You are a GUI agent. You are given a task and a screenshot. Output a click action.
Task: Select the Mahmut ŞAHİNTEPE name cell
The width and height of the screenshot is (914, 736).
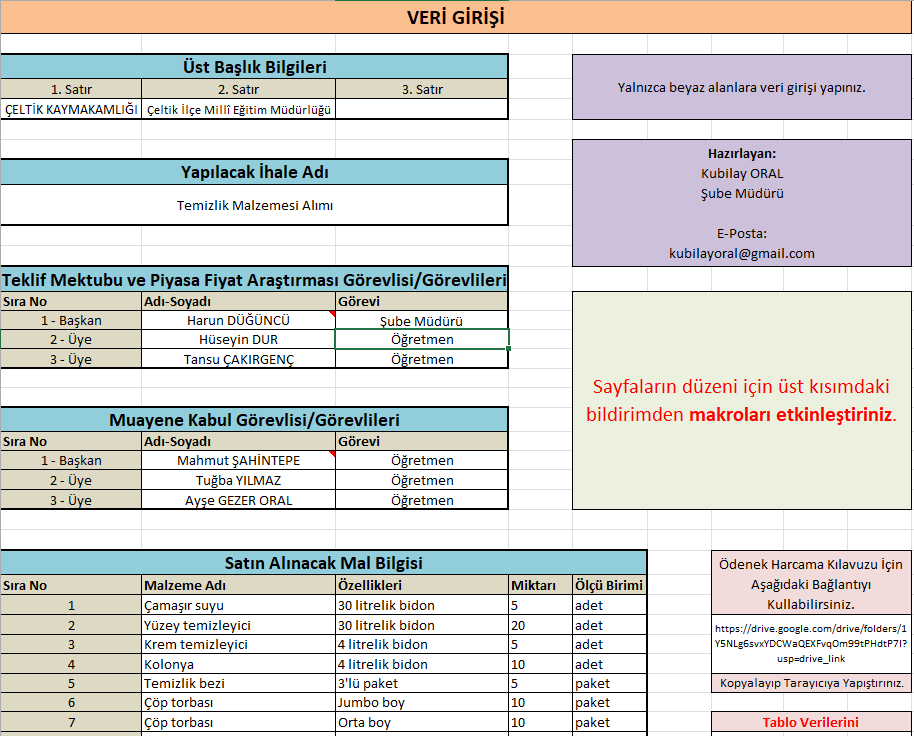tap(238, 460)
